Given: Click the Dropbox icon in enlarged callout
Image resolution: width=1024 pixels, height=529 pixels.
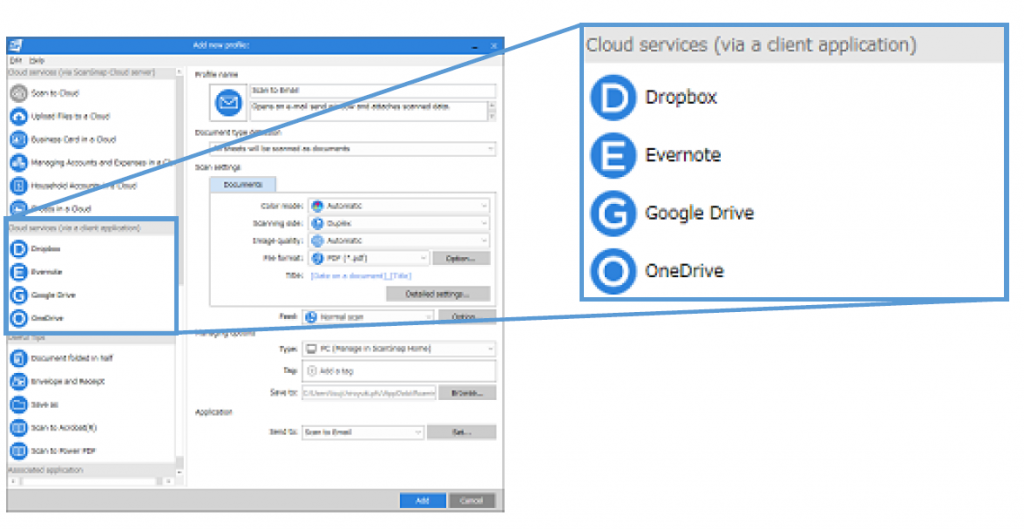Looking at the screenshot, I should point(613,97).
